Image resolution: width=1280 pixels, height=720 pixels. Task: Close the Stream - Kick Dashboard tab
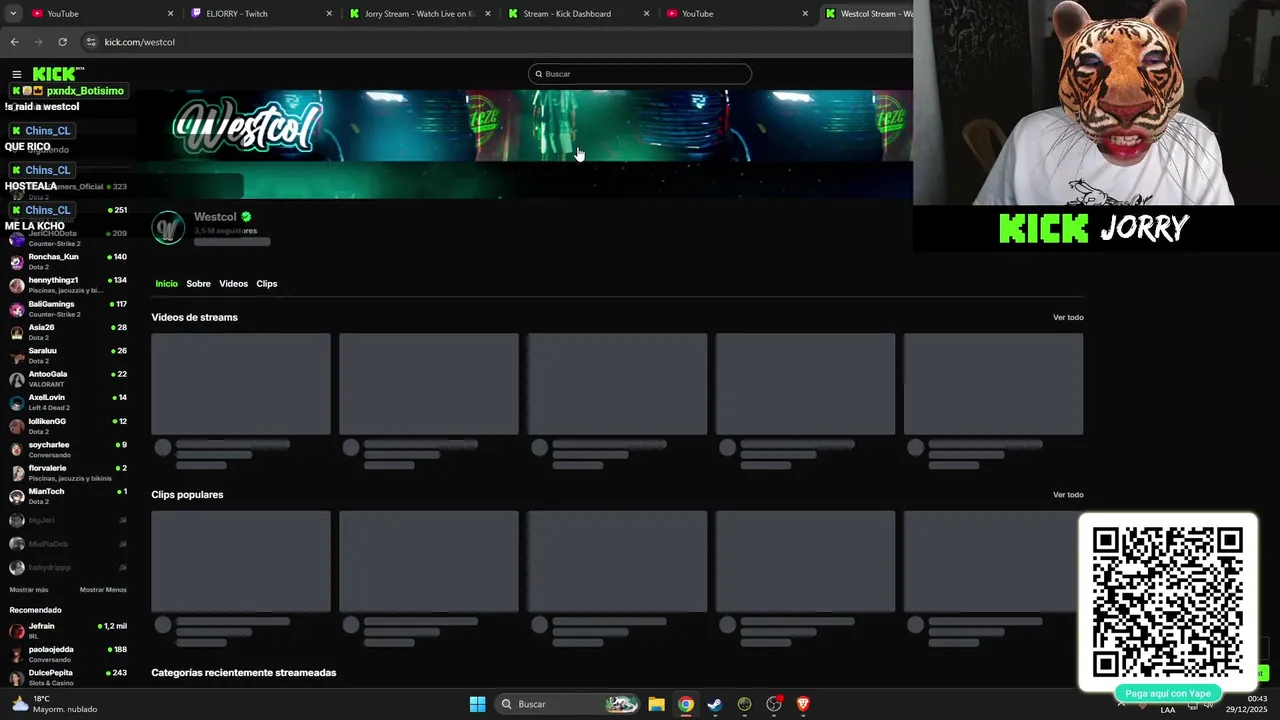(x=646, y=14)
